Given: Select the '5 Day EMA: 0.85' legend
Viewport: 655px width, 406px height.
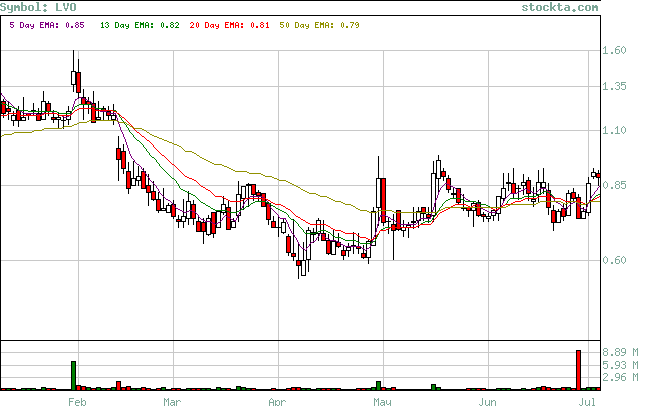Looking at the screenshot, I should [x=47, y=25].
